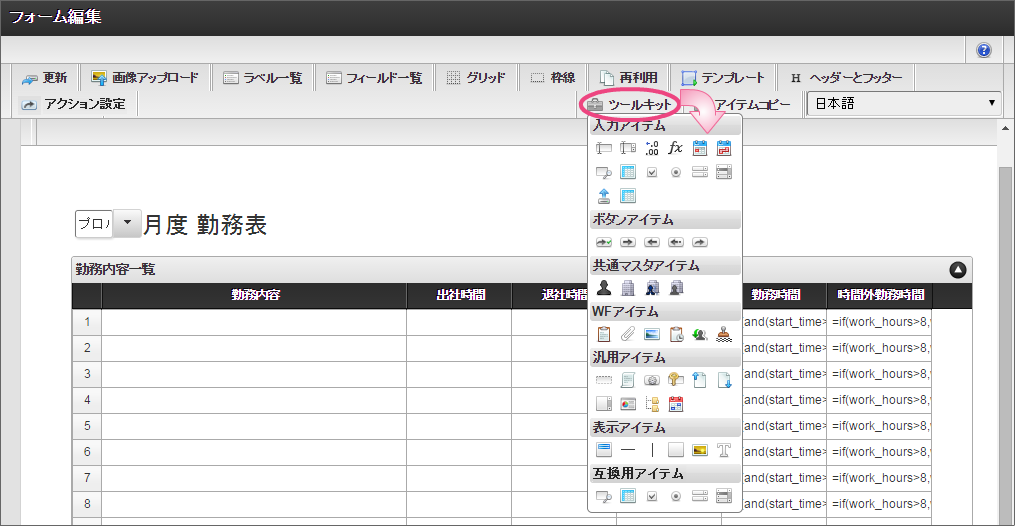Select the search box item under 入力アイテム
Image resolution: width=1015 pixels, height=526 pixels.
pyautogui.click(x=603, y=172)
